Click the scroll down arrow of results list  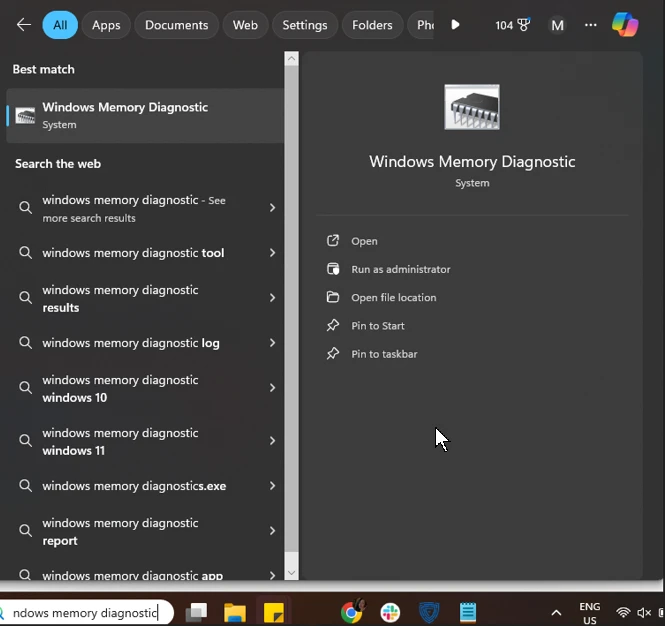[x=291, y=573]
